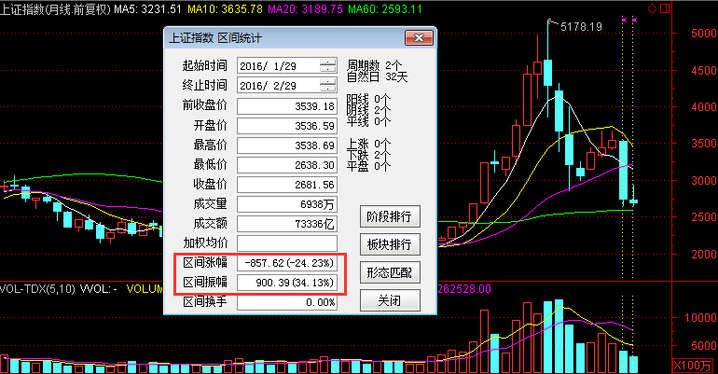The width and height of the screenshot is (718, 374).
Task: Click the left magenta interval start marker
Action: (623, 20)
